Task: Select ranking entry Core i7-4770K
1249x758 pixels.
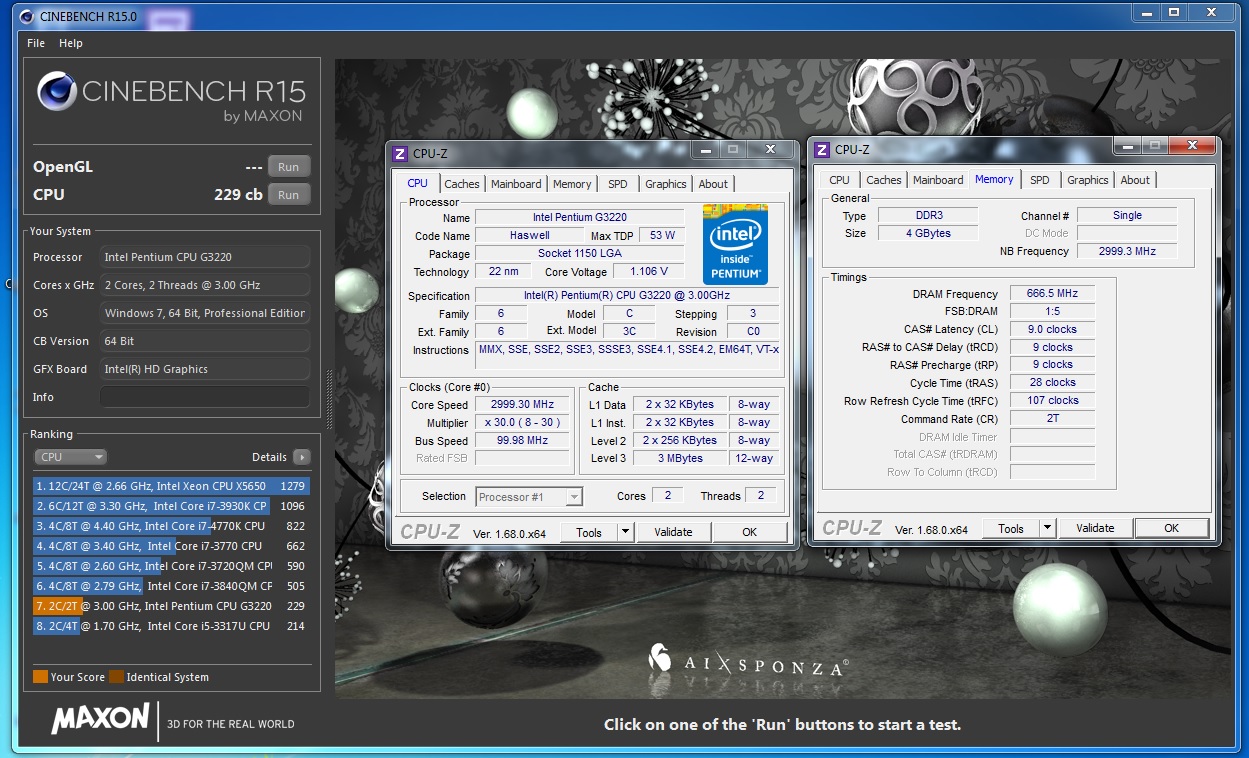Action: coord(171,526)
